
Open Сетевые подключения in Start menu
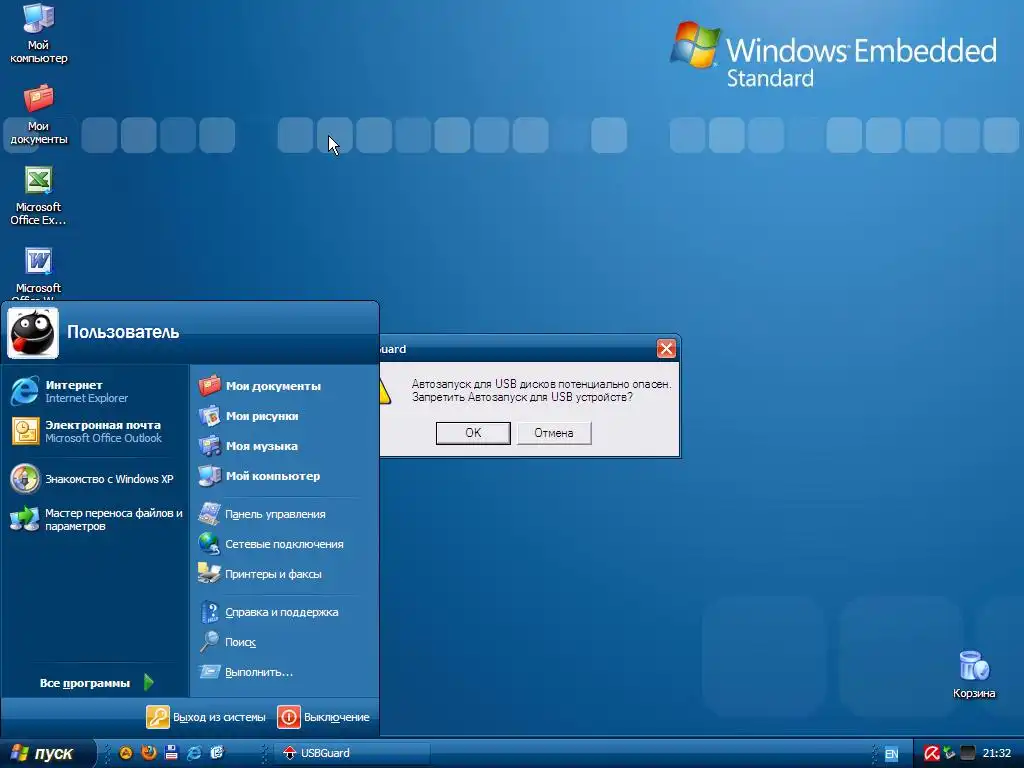point(285,544)
